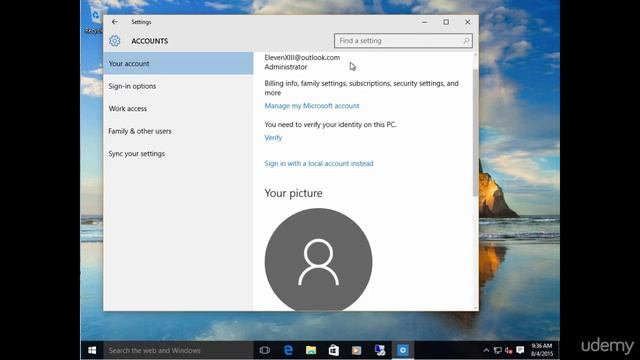Click the Accounts gear icon

[x=115, y=41]
